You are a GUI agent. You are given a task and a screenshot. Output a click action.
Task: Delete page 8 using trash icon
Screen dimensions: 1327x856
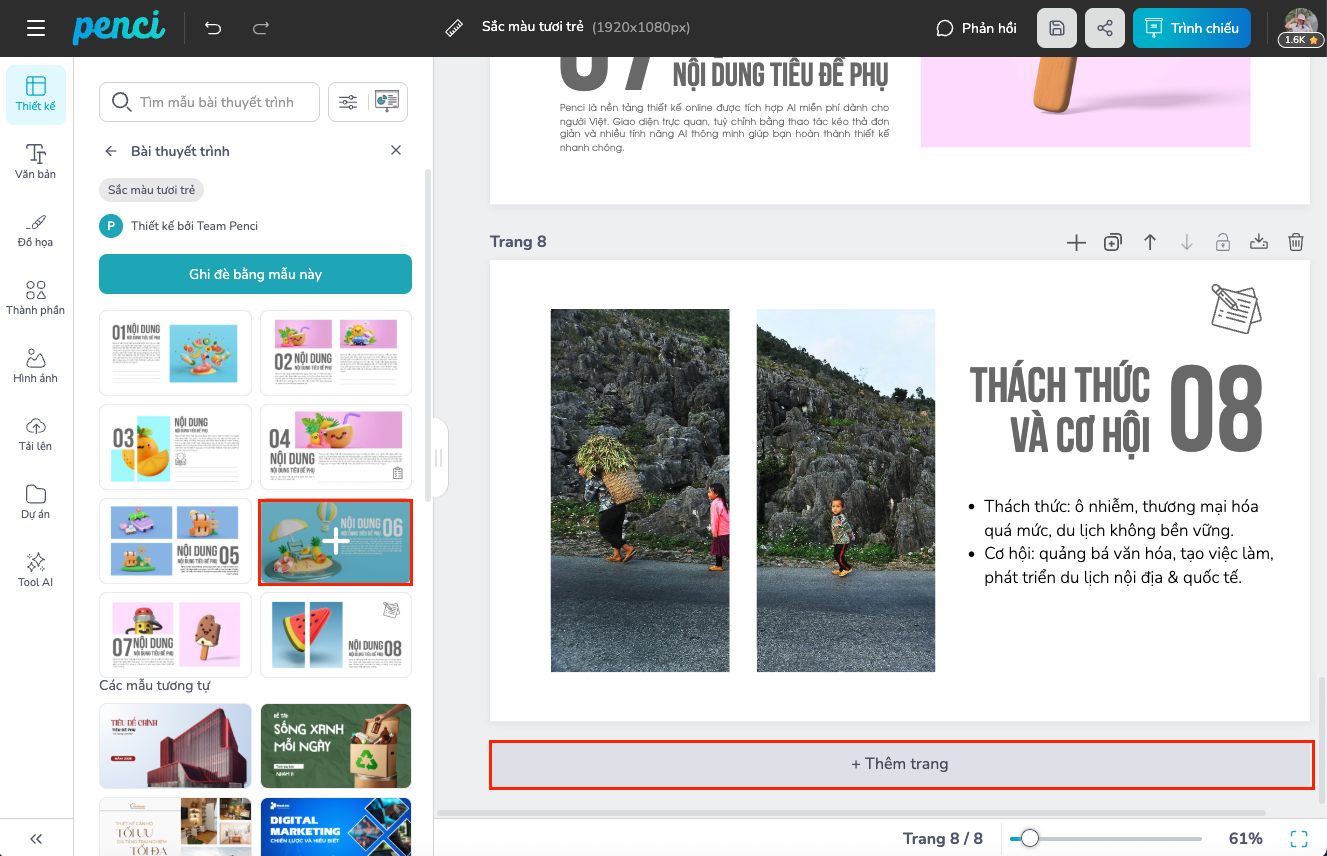pyautogui.click(x=1296, y=242)
